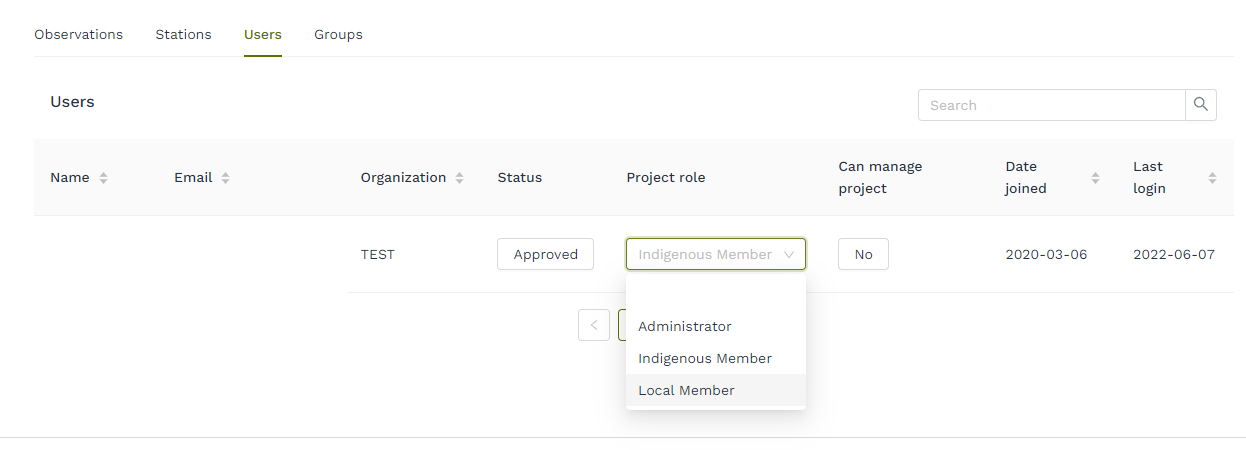1246x450 pixels.
Task: Sort by Date joined column arrows
Action: pyautogui.click(x=1095, y=178)
